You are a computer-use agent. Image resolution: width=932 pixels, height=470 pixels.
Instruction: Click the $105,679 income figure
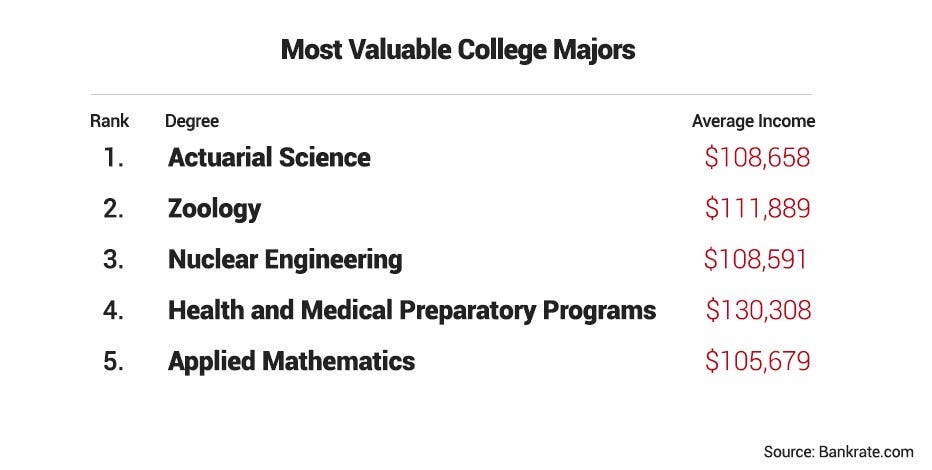click(758, 361)
